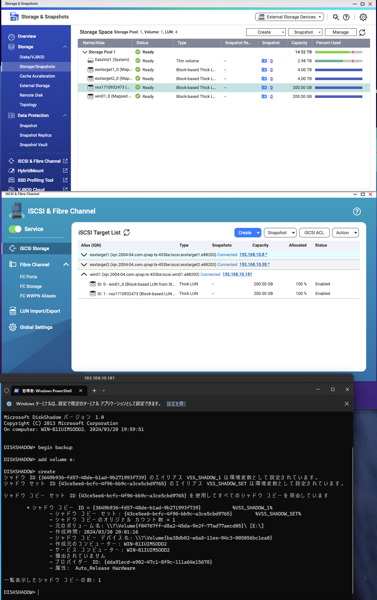This screenshot has height=600, width=377.
Task: Open the Snapshot dropdown in Storage Space
Action: pyautogui.click(x=305, y=33)
